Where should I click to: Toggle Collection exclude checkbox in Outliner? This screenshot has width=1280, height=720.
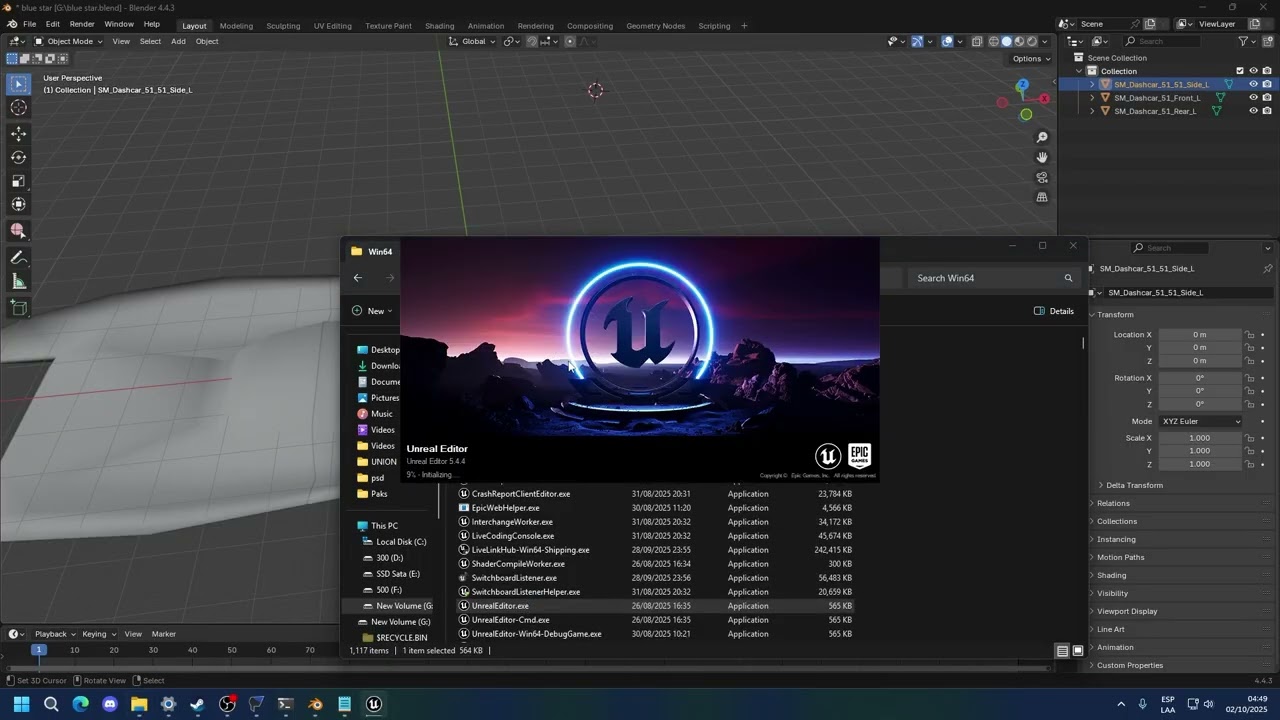pos(1240,71)
